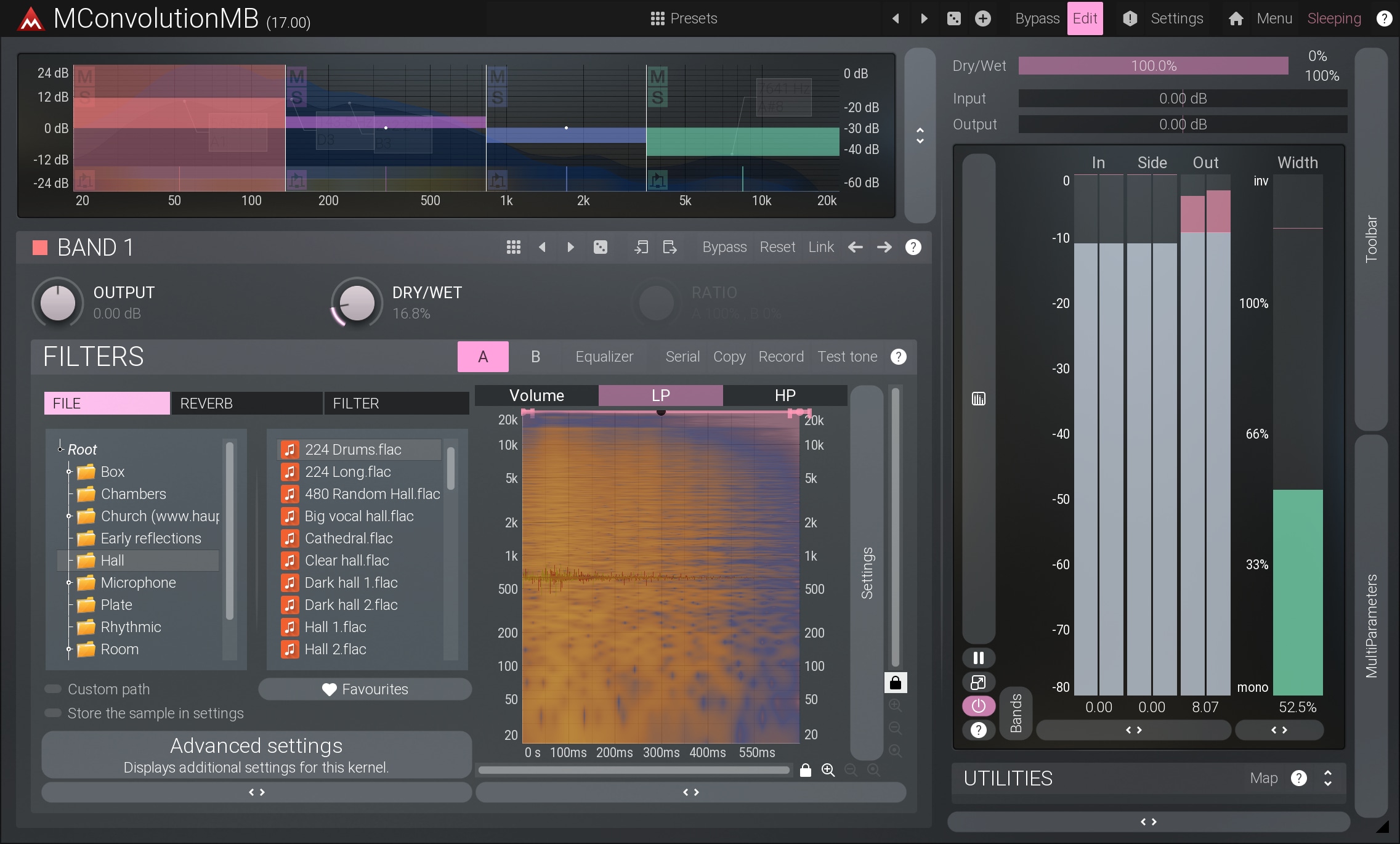Click the random preset dice icon in top bar

click(953, 18)
